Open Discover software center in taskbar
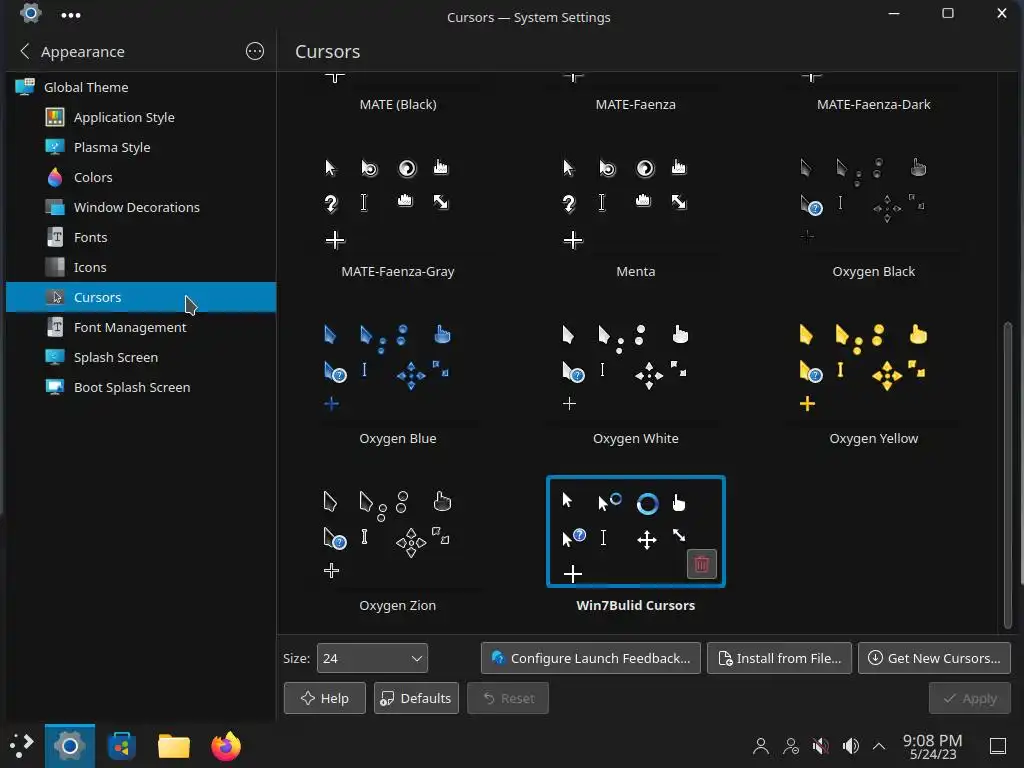The height and width of the screenshot is (768, 1024). coord(121,746)
